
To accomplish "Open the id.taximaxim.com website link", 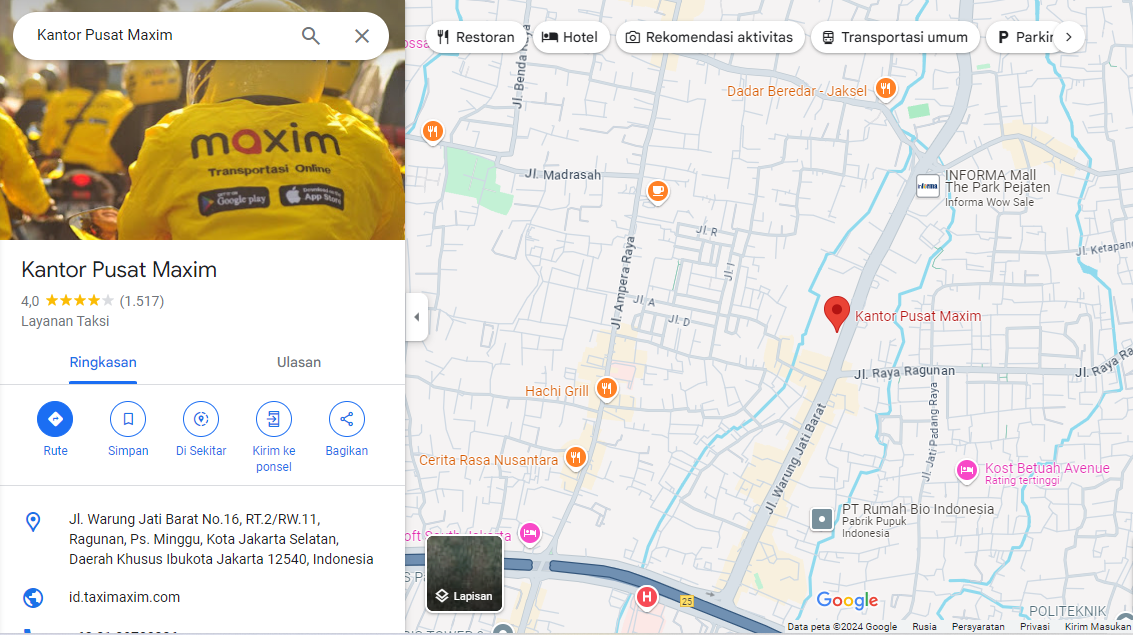I will (124, 597).
